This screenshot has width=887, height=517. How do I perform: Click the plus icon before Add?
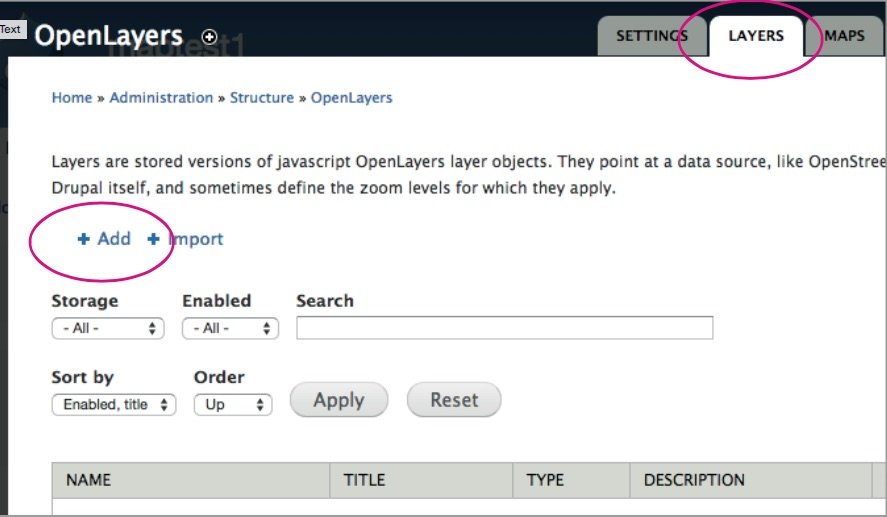84,239
